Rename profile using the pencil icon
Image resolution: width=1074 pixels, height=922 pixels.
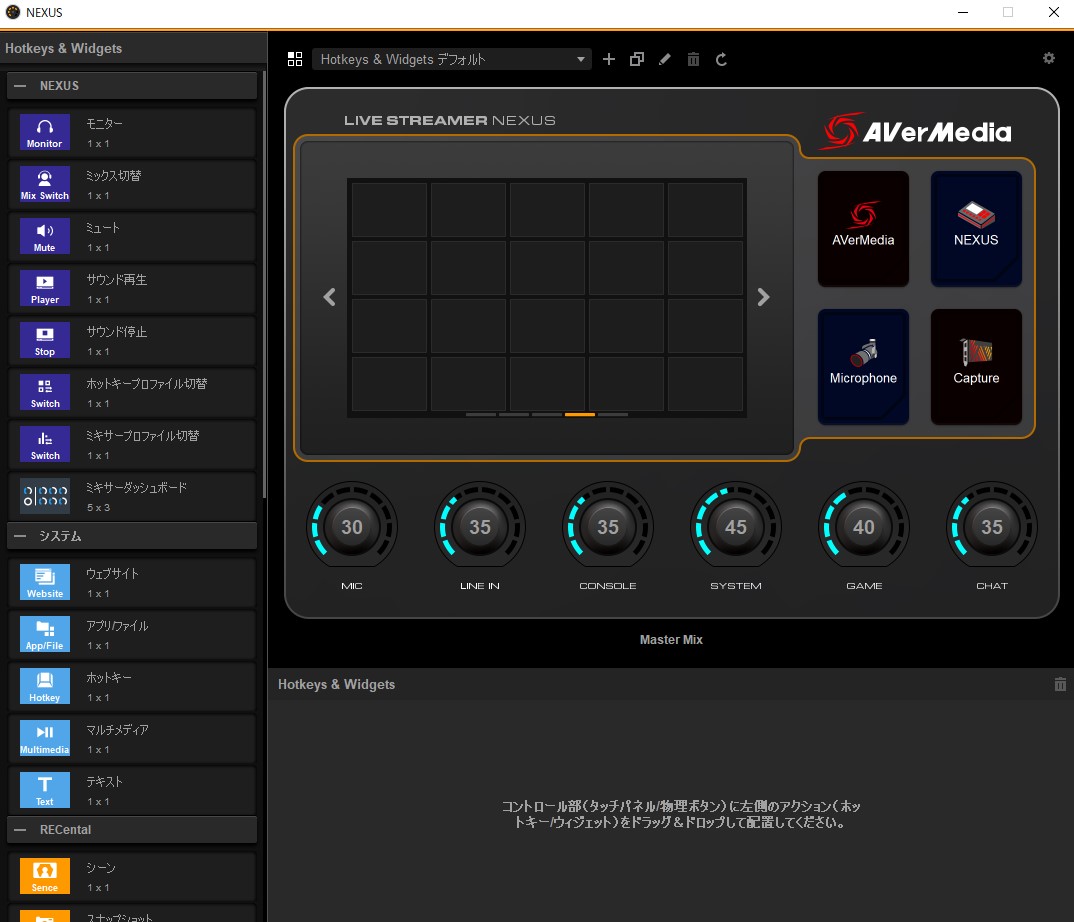click(x=665, y=59)
